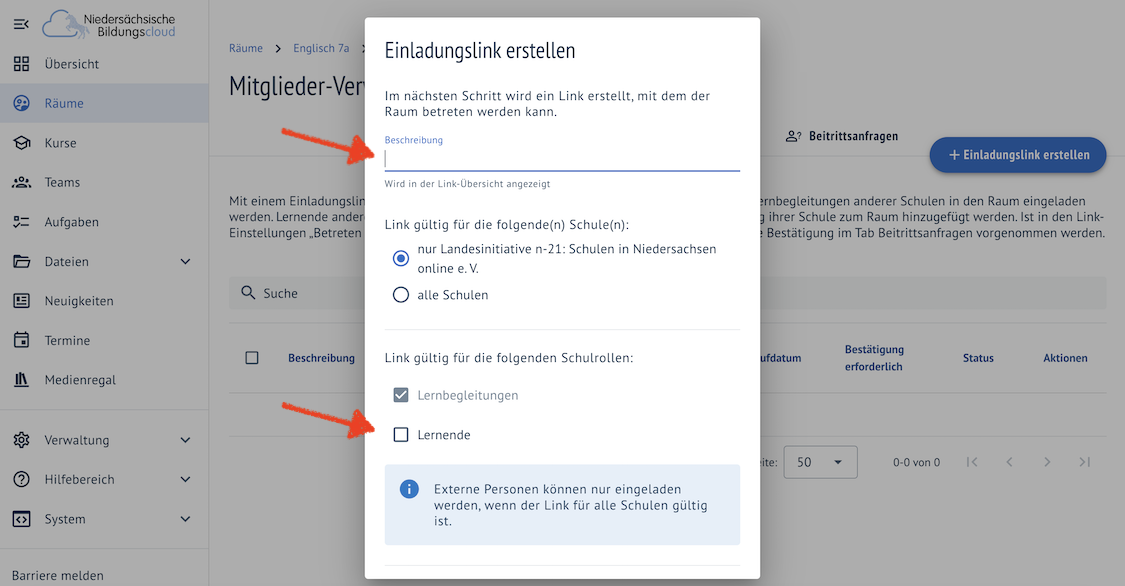Click the Hilfebereich question mark icon
1125x586 pixels.
coord(22,479)
